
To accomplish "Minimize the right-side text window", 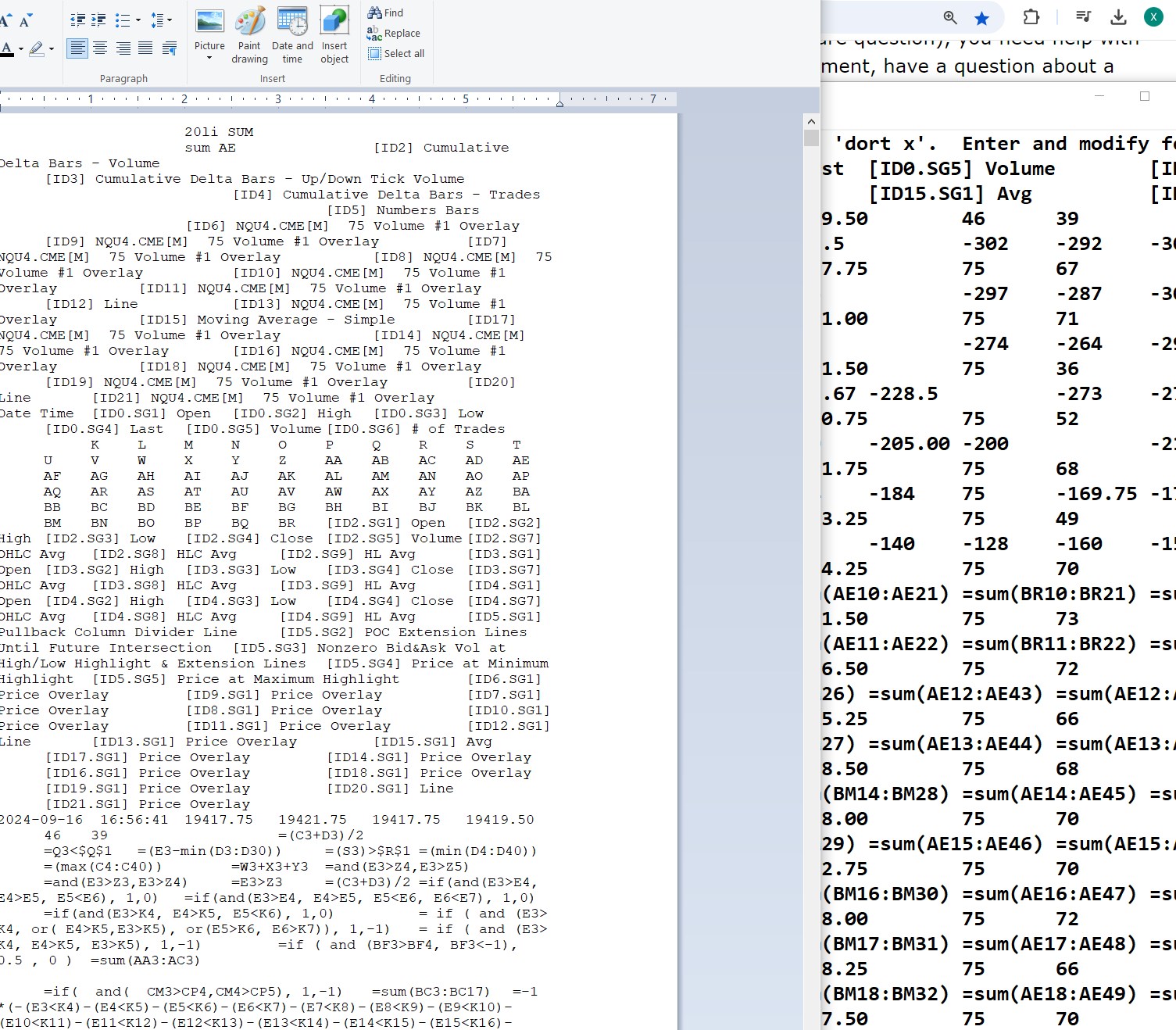I will click(1099, 96).
